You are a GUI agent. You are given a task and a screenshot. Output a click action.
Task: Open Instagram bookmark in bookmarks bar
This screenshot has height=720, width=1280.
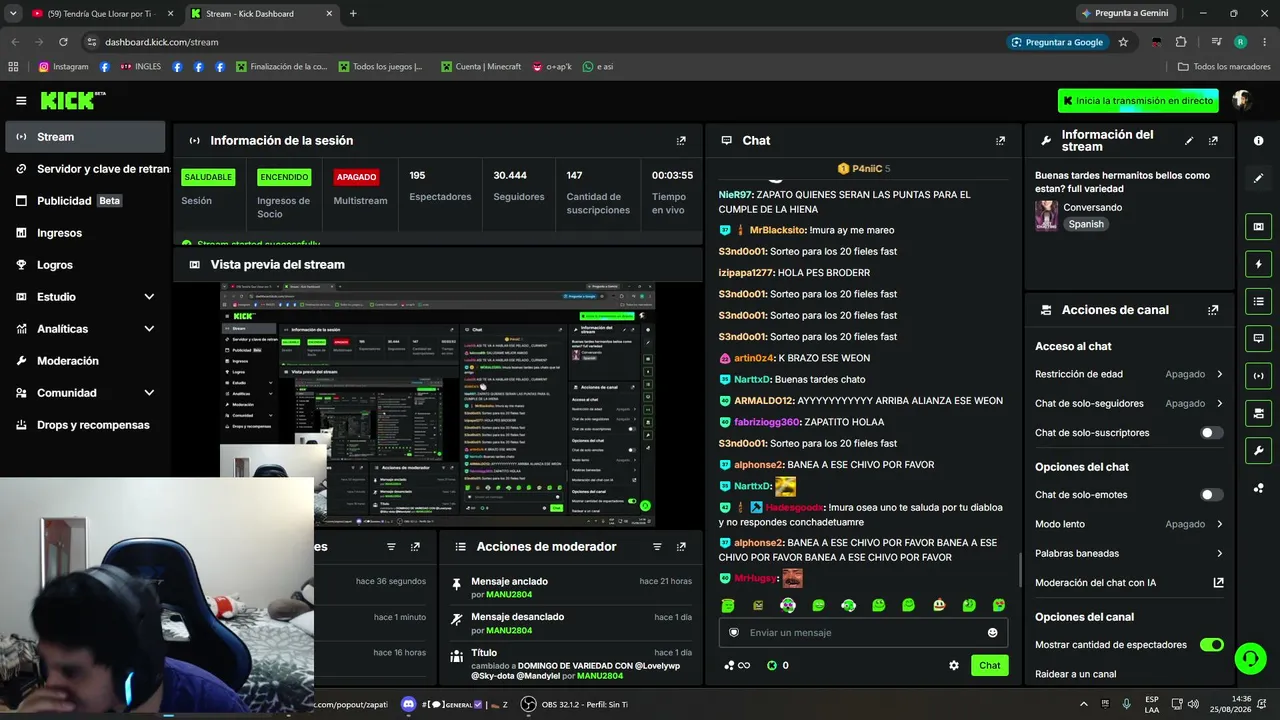click(x=64, y=67)
